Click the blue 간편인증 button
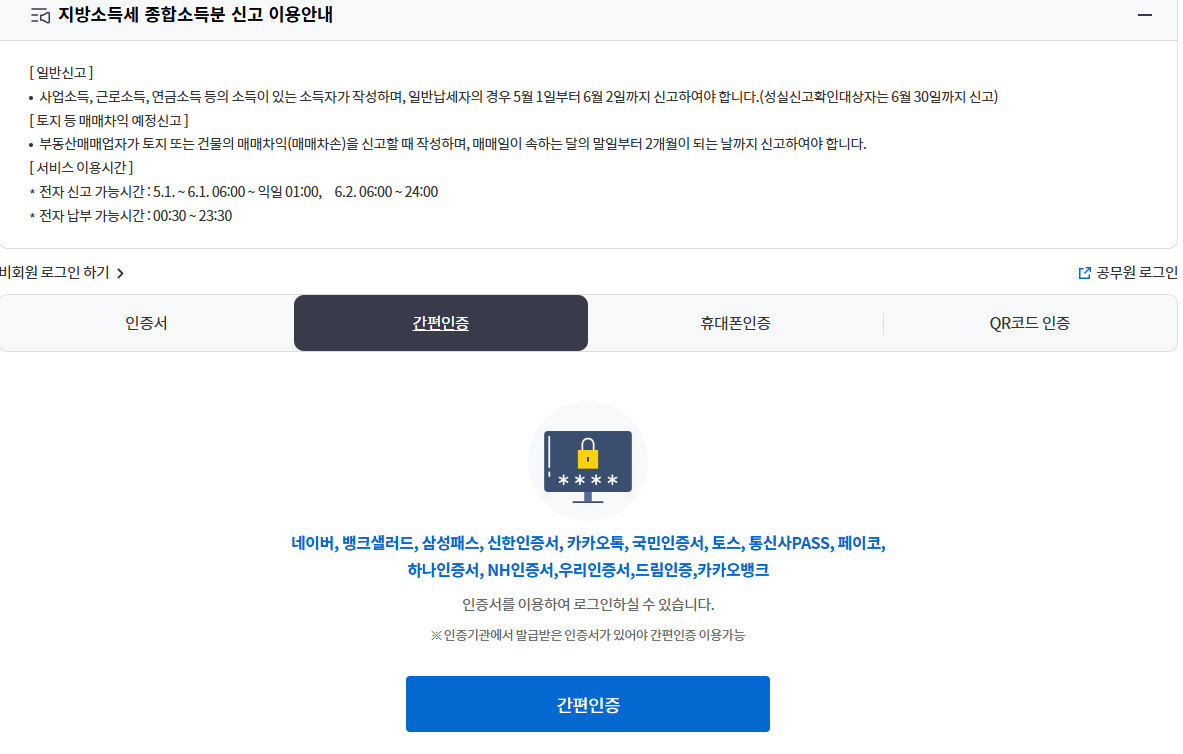Screen dimensions: 1183x754 588,704
